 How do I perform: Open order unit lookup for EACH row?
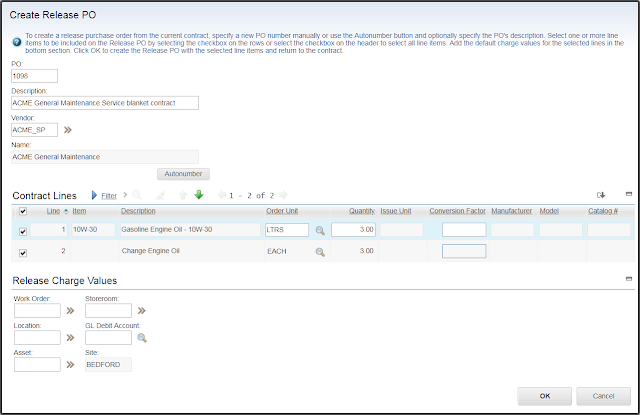320,252
